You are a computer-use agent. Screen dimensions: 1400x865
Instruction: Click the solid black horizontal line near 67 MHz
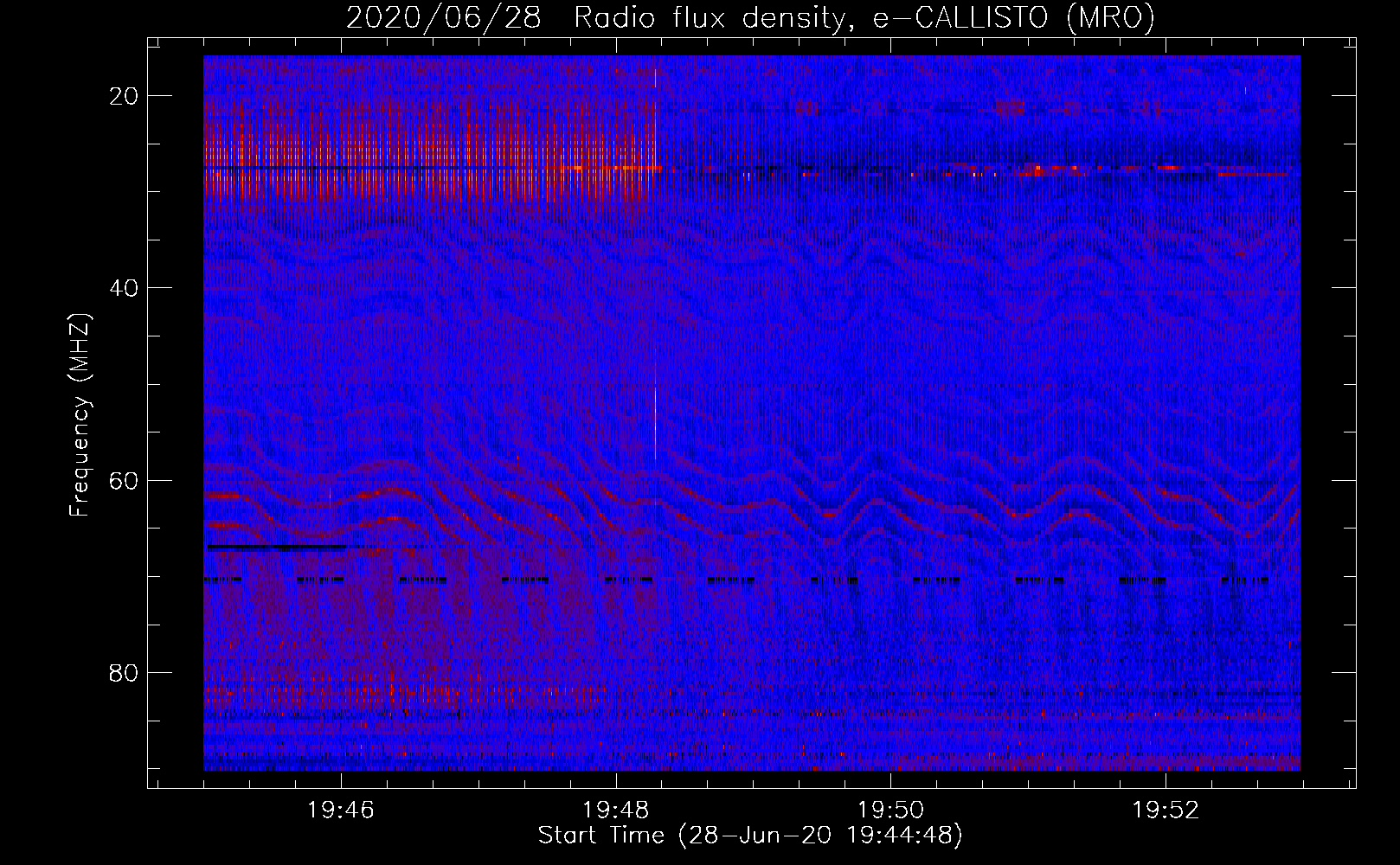point(277,547)
